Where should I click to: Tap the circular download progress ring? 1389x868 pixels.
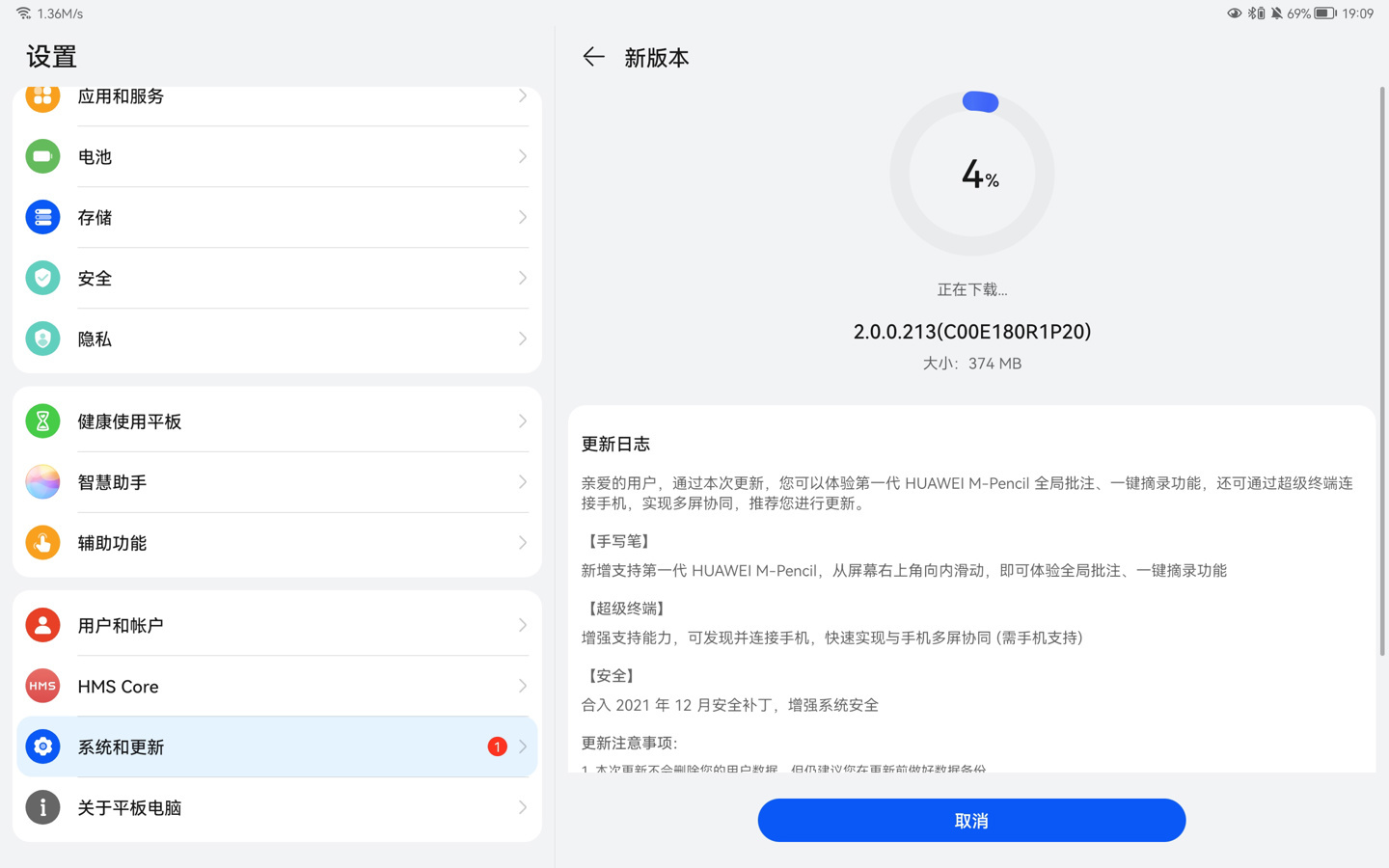tap(972, 174)
